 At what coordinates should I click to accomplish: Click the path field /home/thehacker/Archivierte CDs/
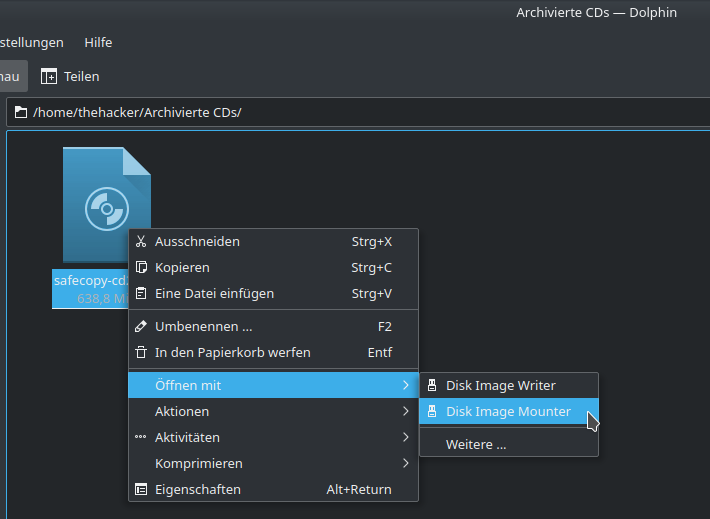[300, 112]
